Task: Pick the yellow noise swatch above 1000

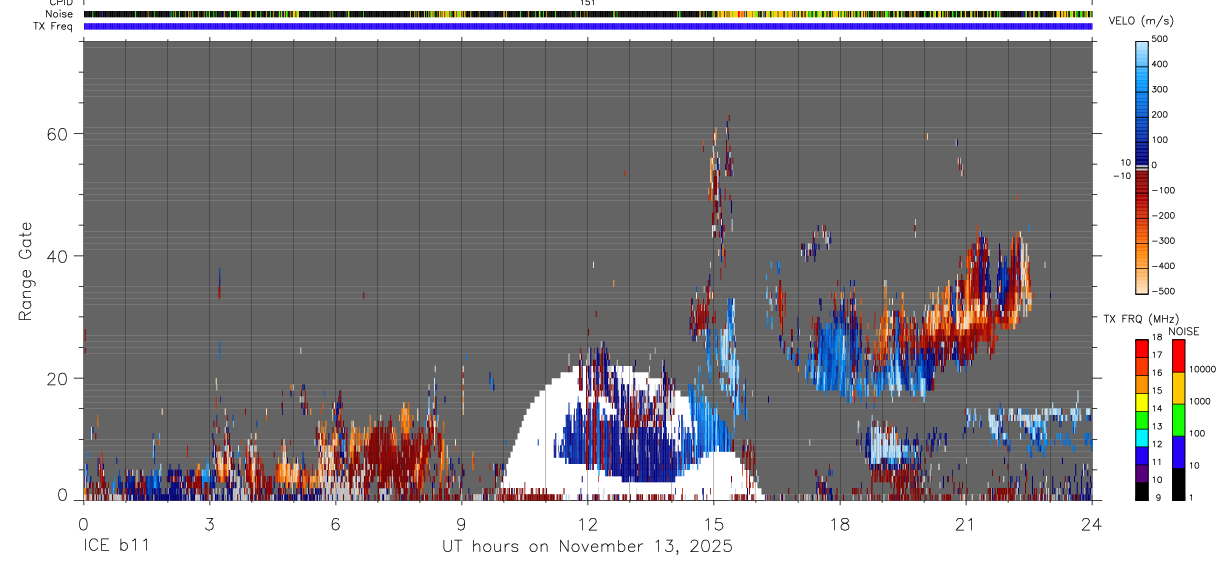Action: [x=1178, y=388]
